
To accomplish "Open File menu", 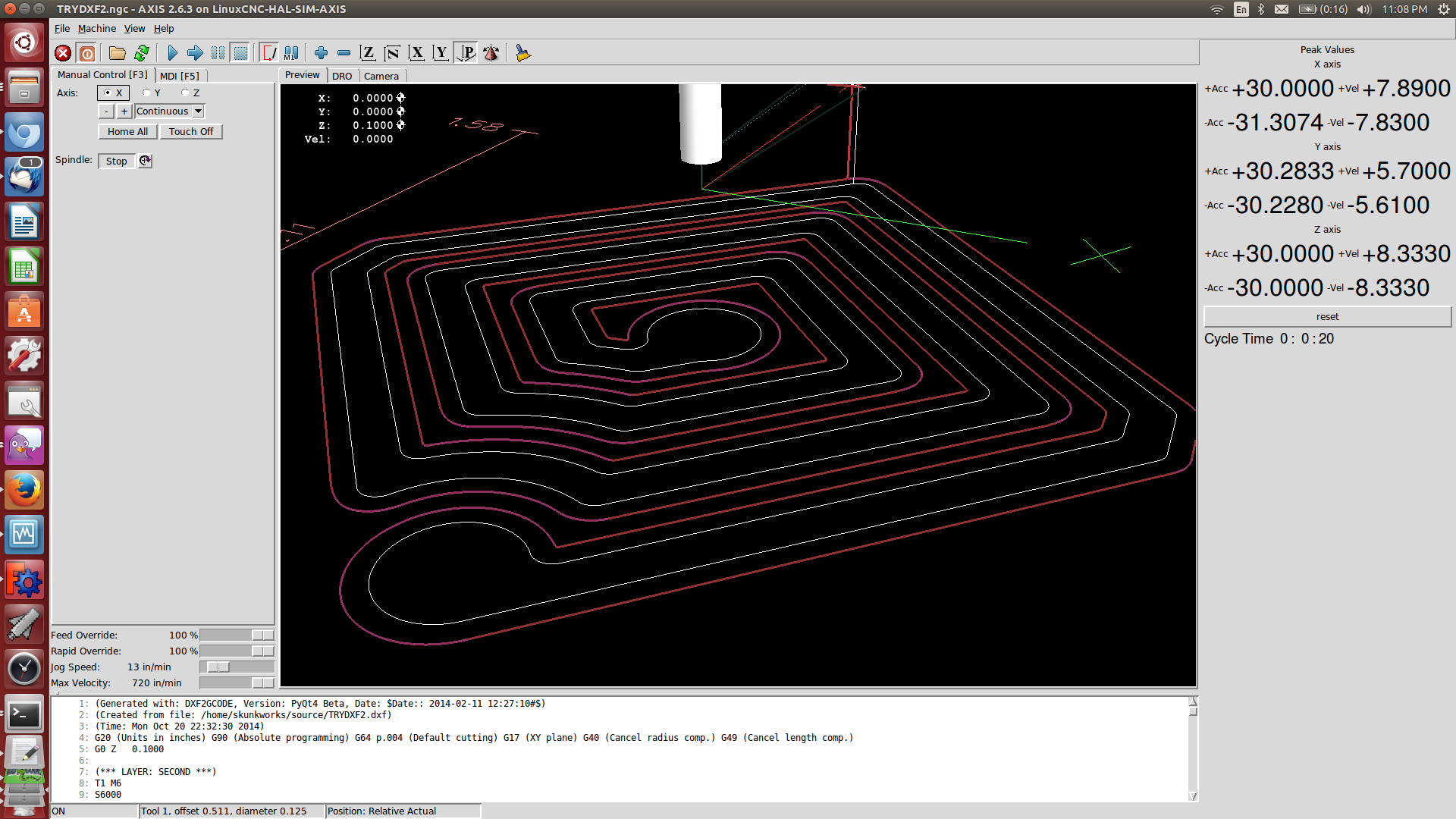I will click(62, 28).
